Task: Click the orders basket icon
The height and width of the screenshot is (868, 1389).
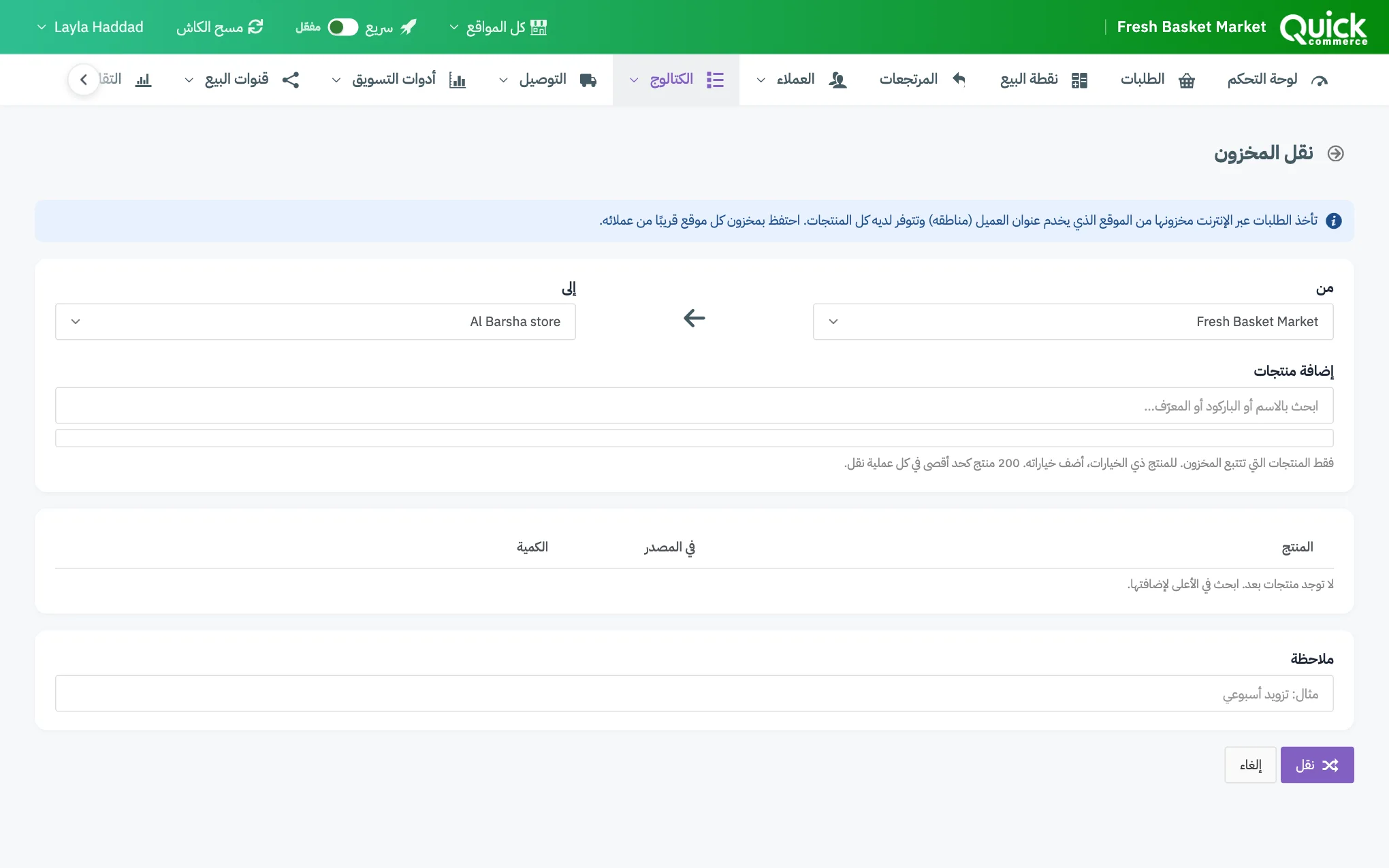Action: click(1187, 80)
